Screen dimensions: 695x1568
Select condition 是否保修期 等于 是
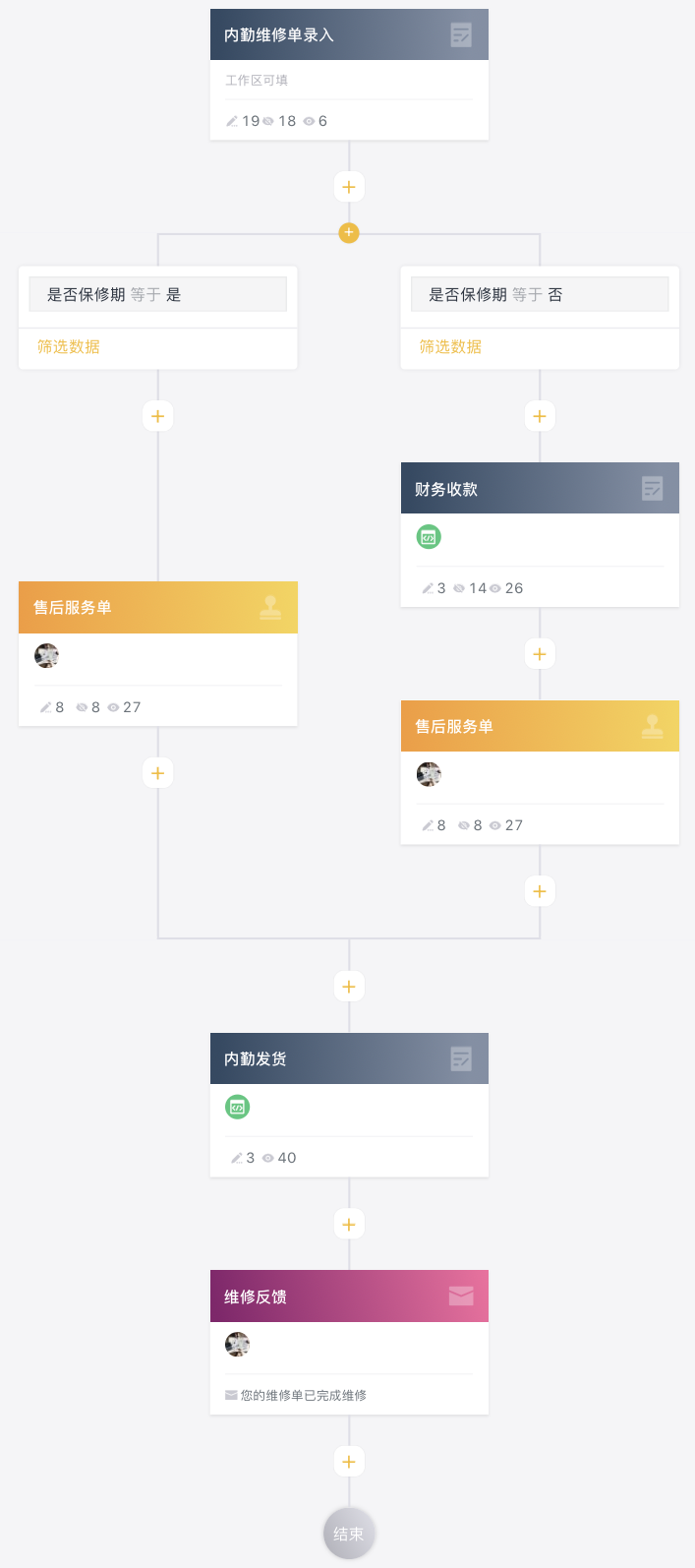157,294
